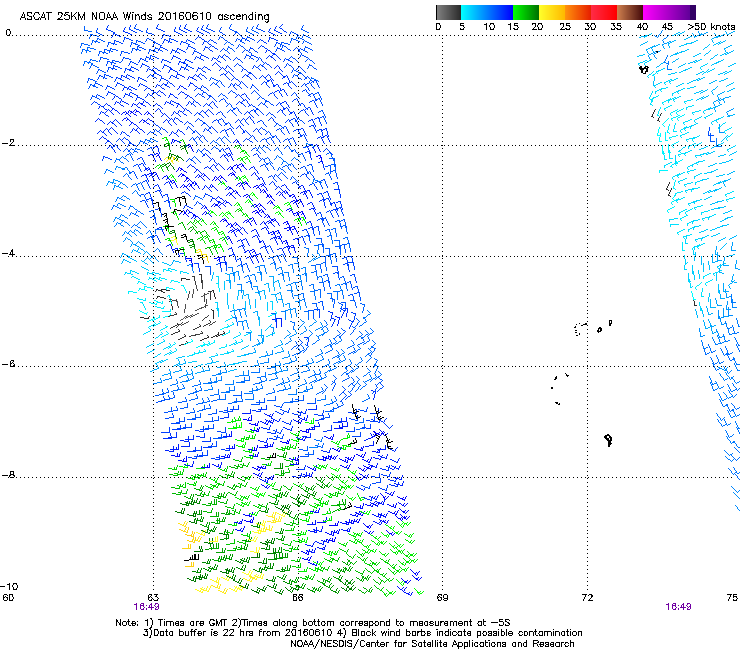Click the island outline near 72E, 7S
Image resolution: width=740 pixels, height=650 pixels.
608,440
